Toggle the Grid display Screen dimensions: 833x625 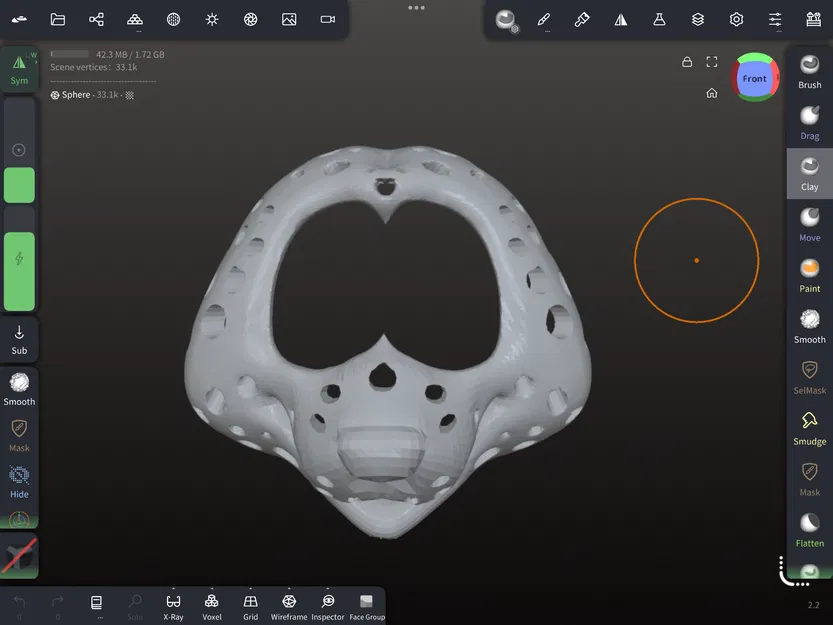(x=250, y=607)
